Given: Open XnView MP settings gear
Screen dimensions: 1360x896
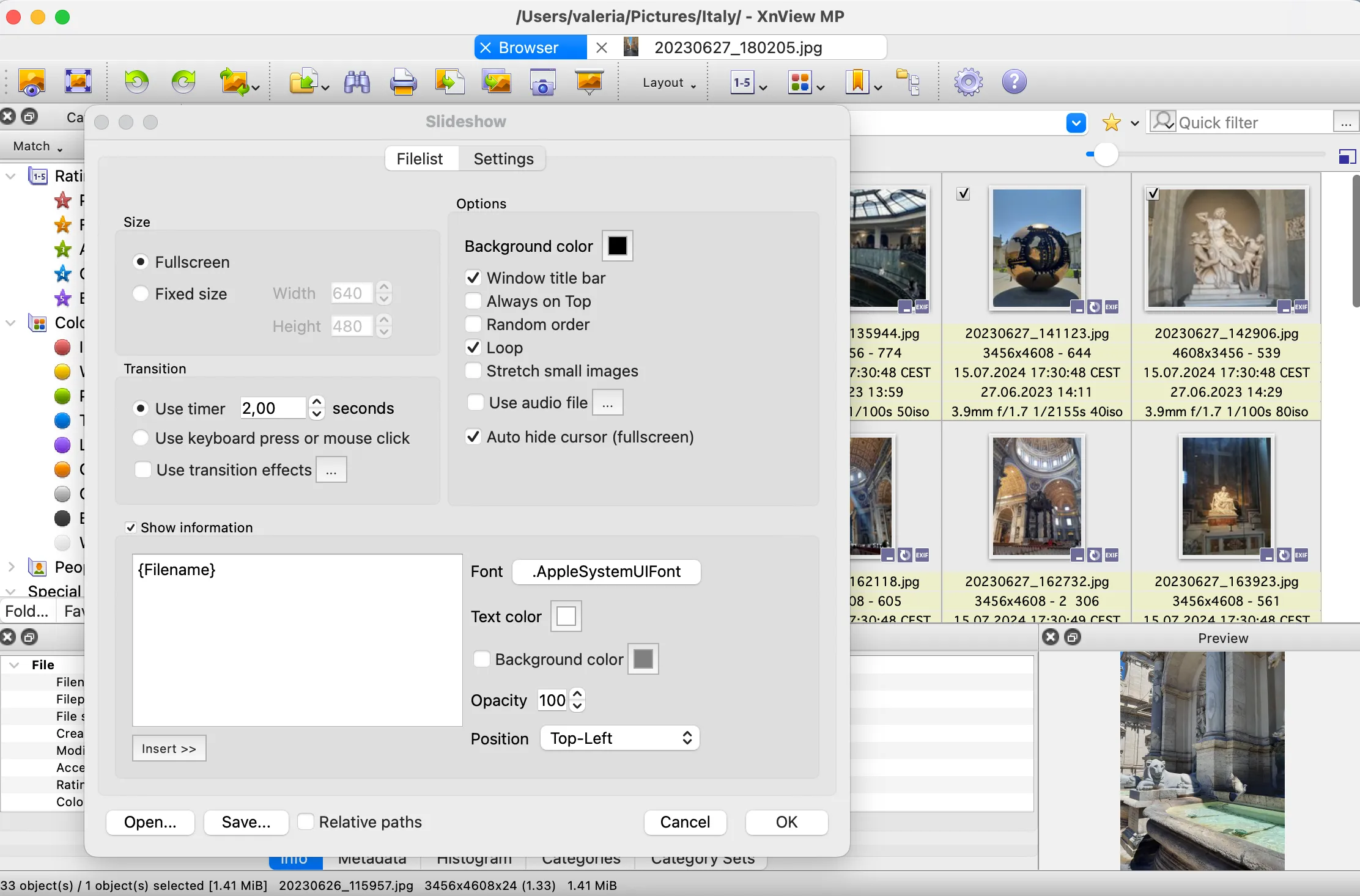Looking at the screenshot, I should [967, 81].
